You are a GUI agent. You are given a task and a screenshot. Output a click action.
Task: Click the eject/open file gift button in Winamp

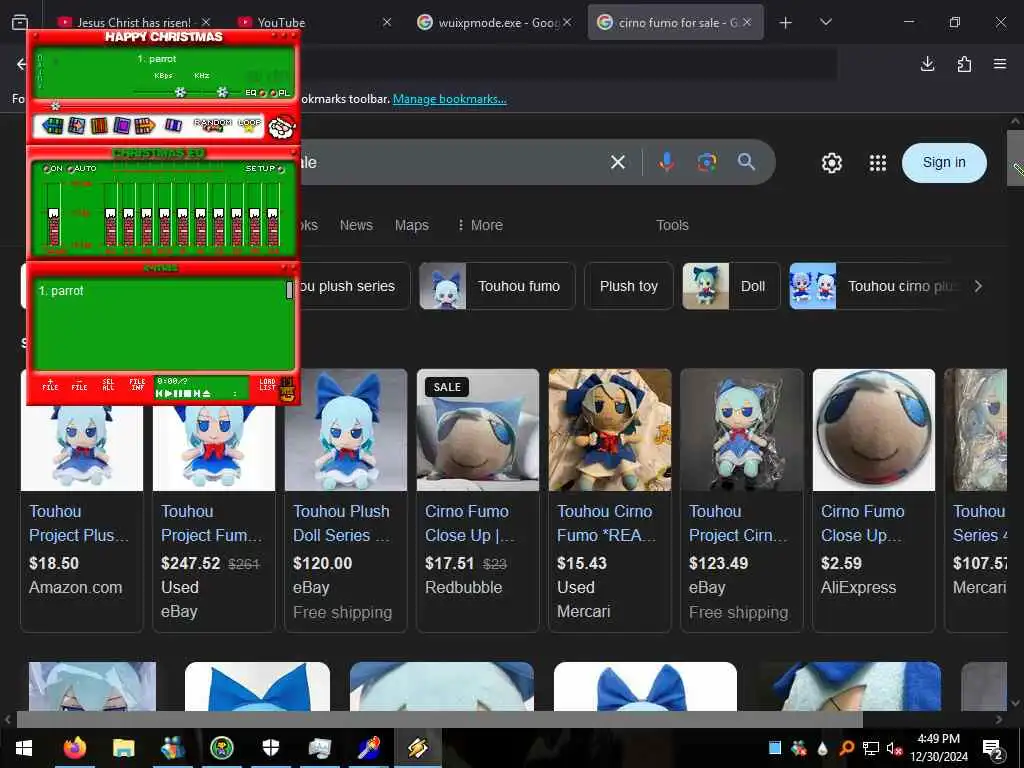[173, 125]
